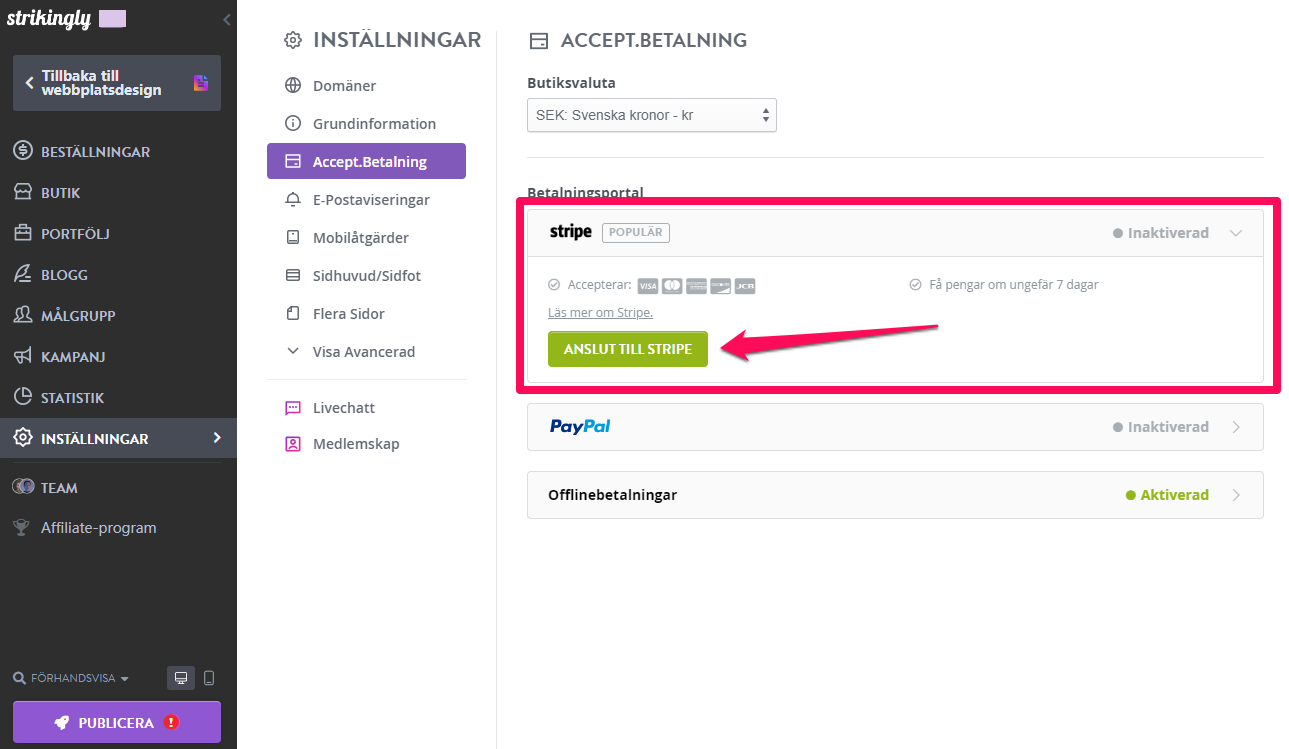1289x749 pixels.
Task: Select the Accept.Betalning tab
Action: [366, 161]
